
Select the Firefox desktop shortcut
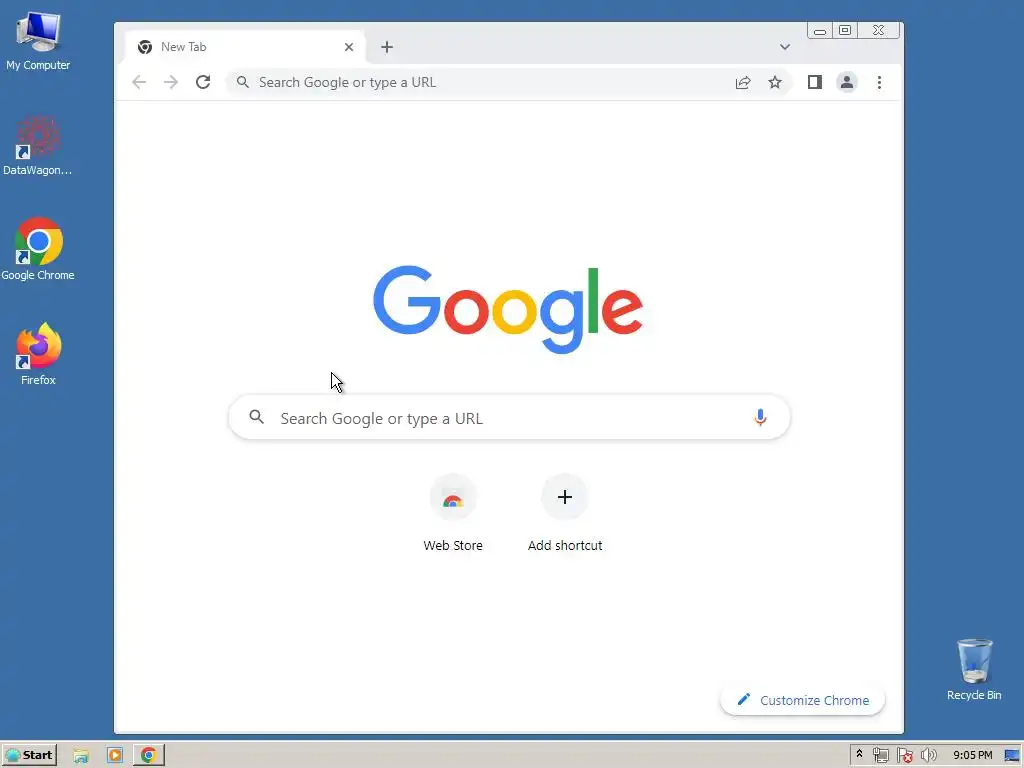pyautogui.click(x=38, y=354)
